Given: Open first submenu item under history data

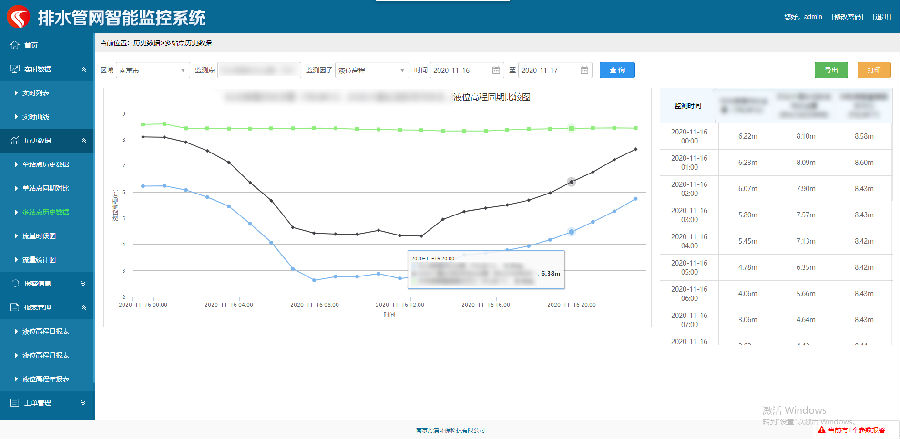Looking at the screenshot, I should [47, 164].
